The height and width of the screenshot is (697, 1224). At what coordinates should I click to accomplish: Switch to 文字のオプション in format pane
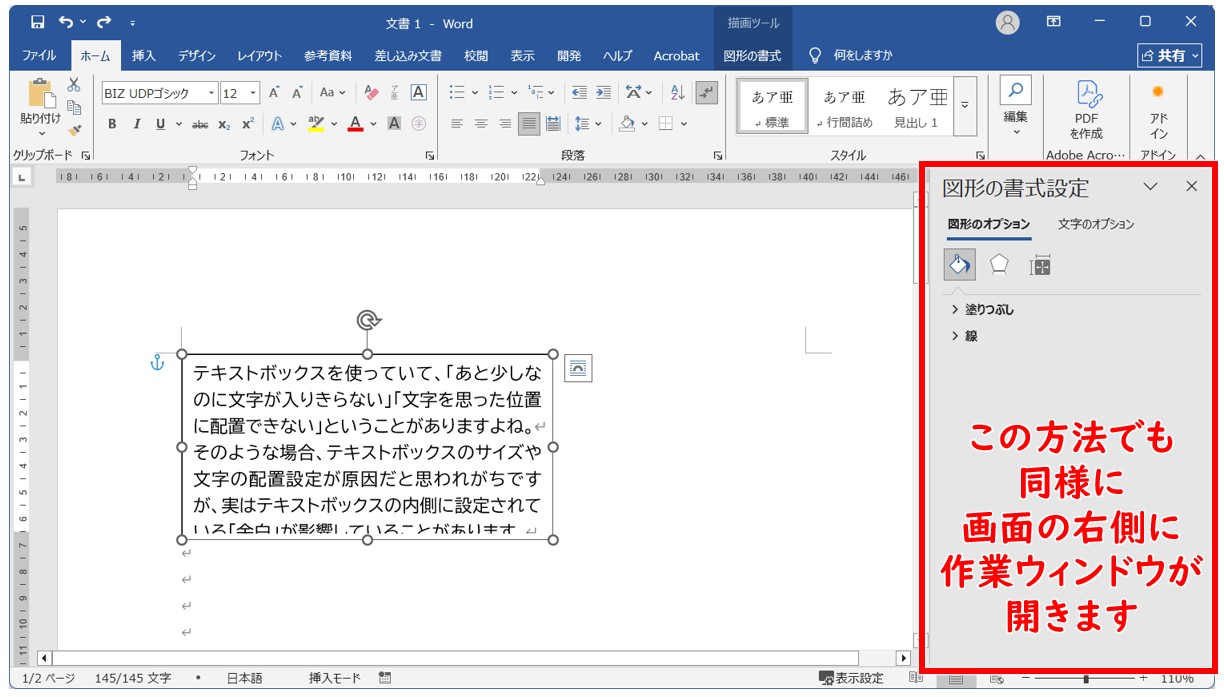tap(1096, 224)
